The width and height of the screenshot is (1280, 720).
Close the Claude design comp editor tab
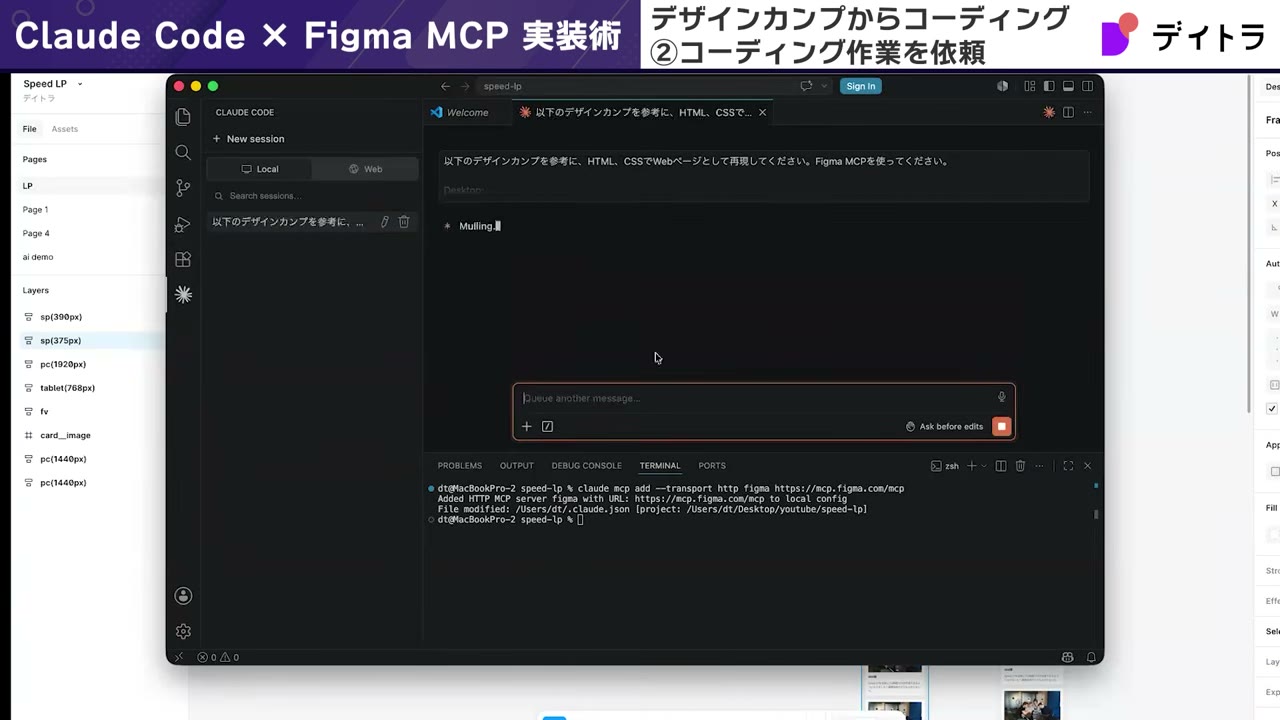tap(762, 112)
